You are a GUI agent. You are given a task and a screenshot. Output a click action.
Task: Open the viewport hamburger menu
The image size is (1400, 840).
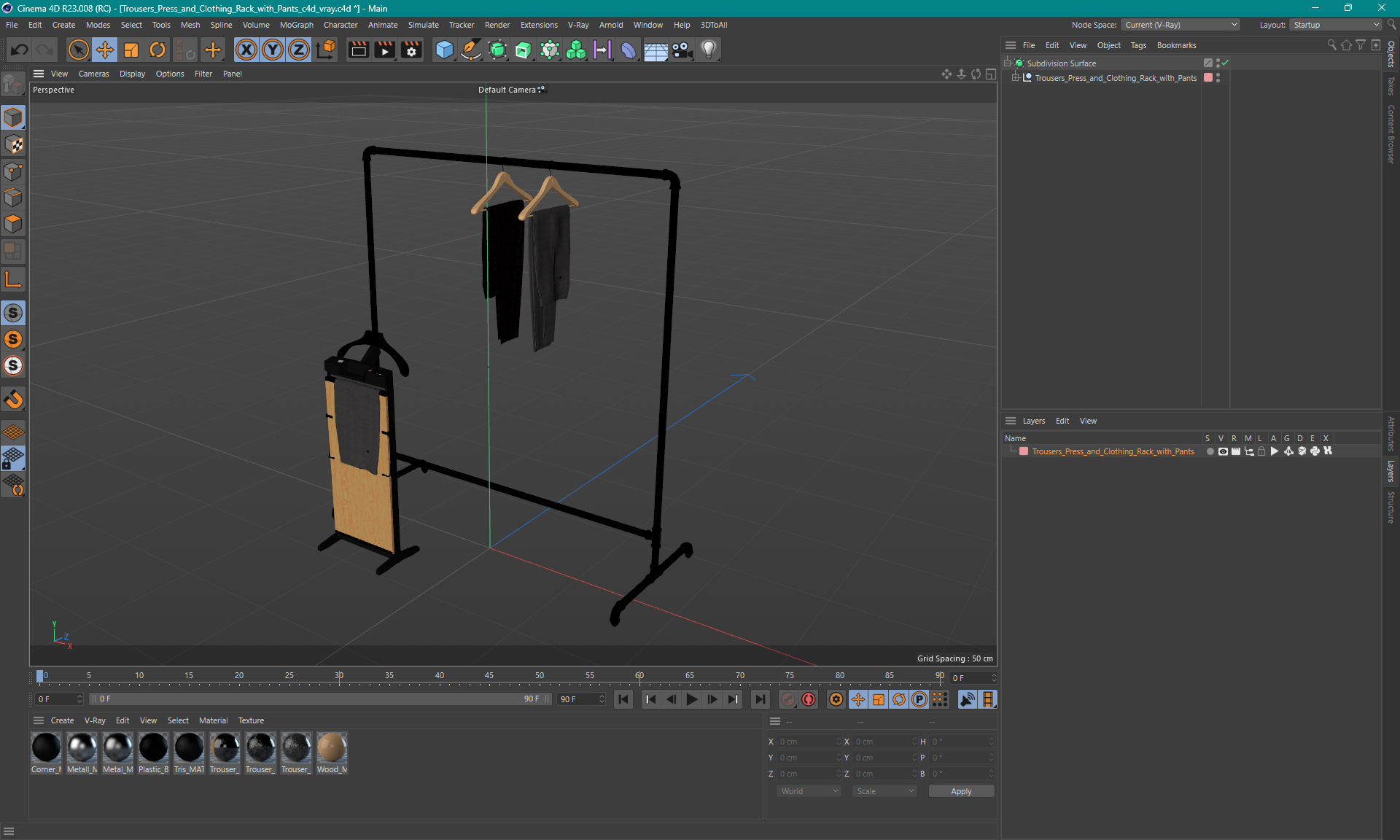(x=39, y=74)
